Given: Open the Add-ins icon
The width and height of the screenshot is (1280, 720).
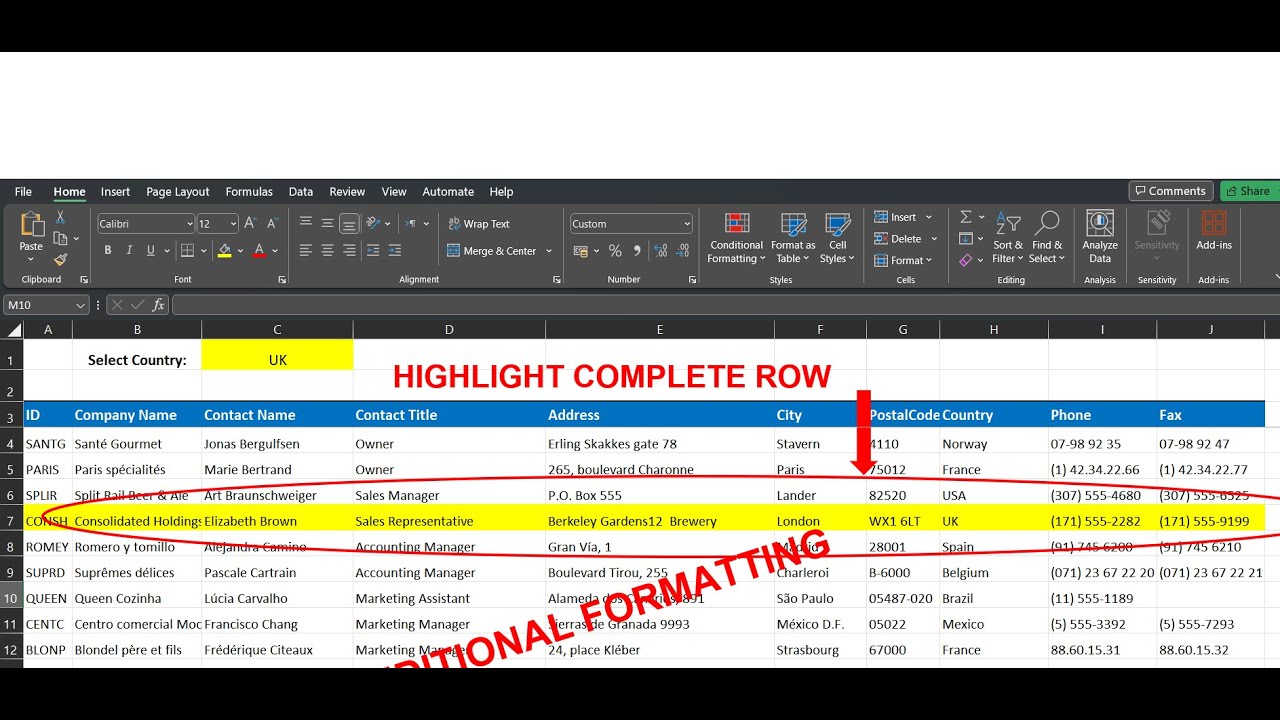Looking at the screenshot, I should (1214, 231).
